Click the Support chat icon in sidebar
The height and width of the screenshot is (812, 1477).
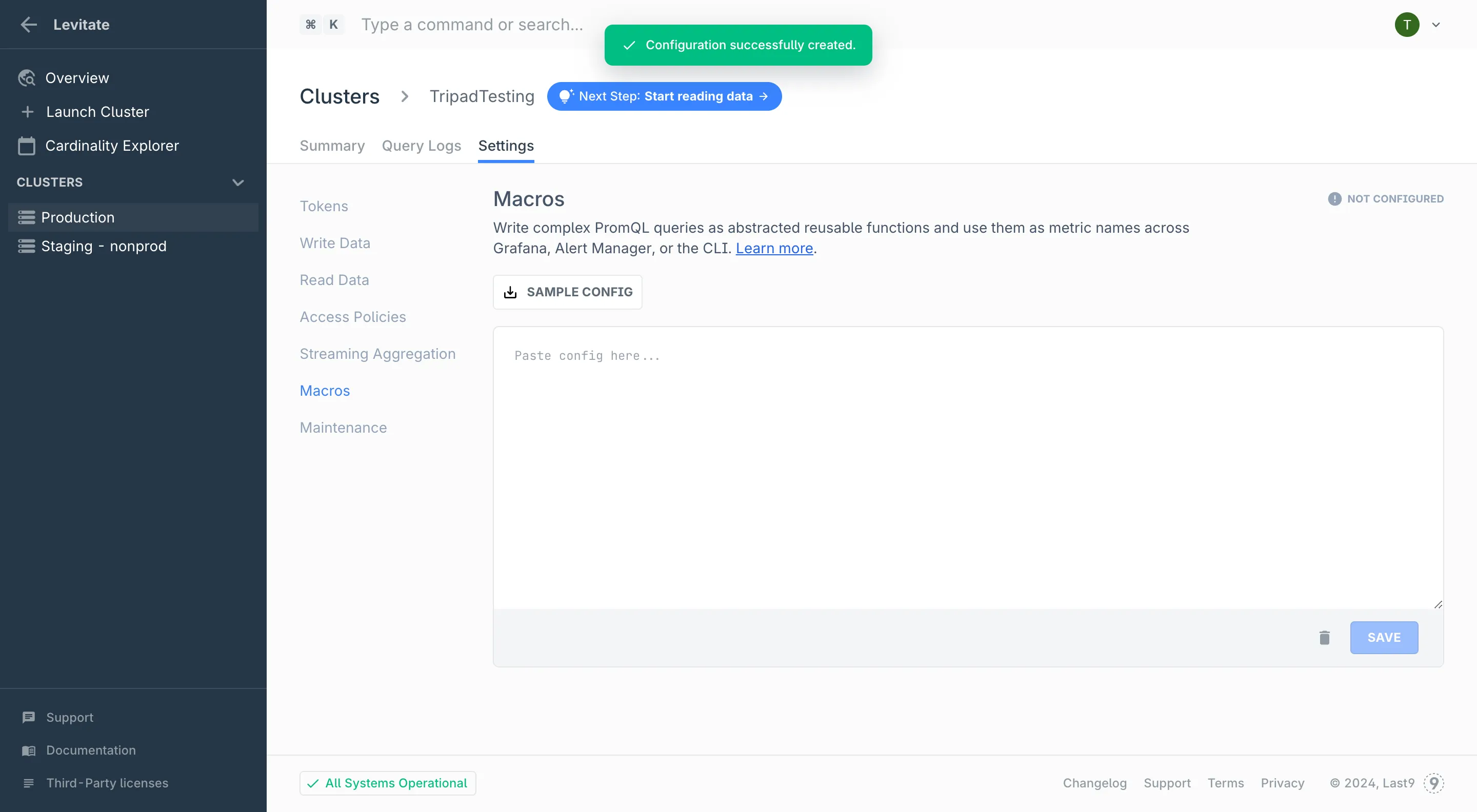[x=28, y=718]
